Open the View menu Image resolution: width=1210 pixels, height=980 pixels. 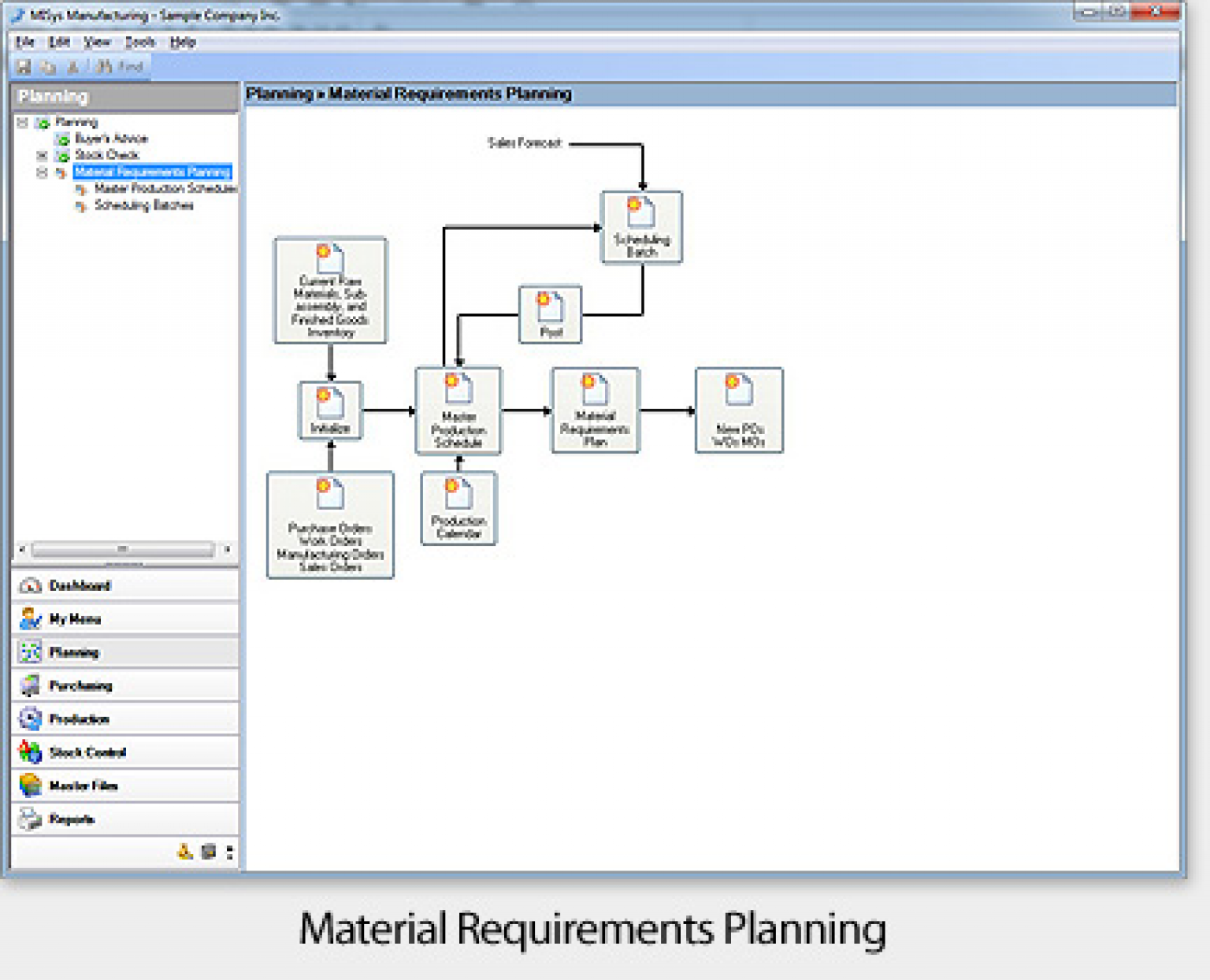(x=98, y=42)
